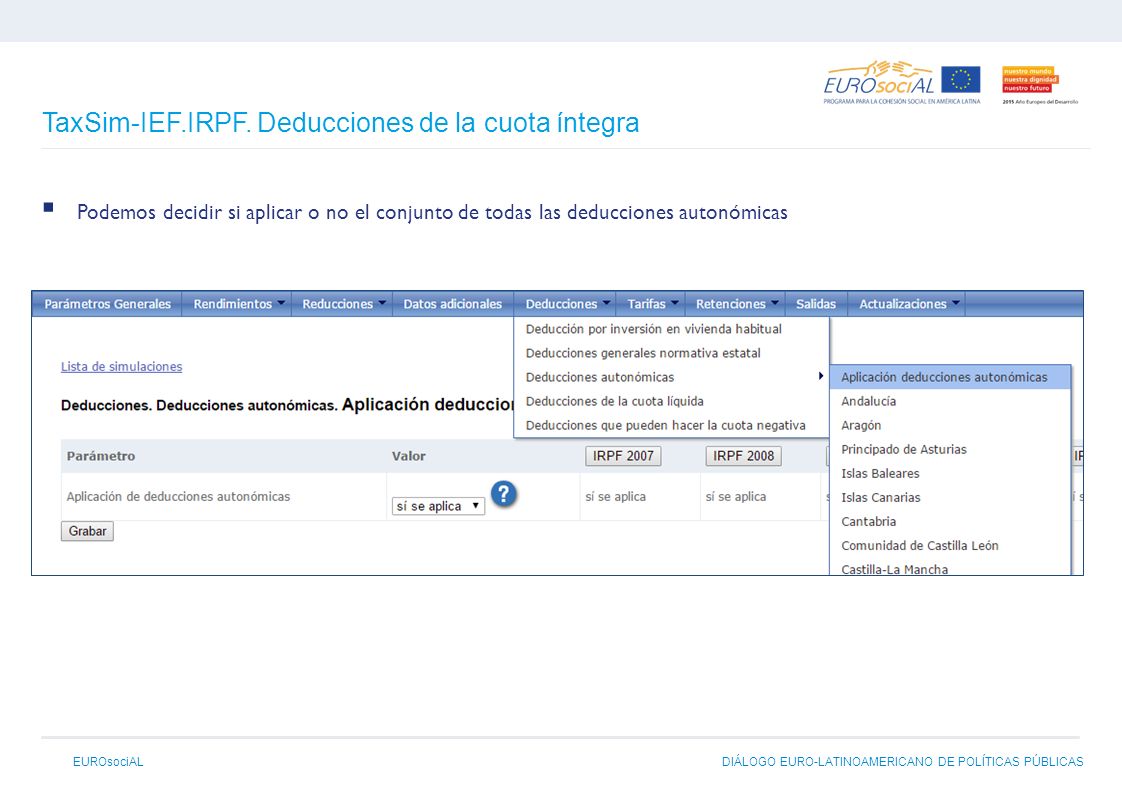1122x794 pixels.
Task: Choose Andalucía in the submenu
Action: click(x=950, y=401)
